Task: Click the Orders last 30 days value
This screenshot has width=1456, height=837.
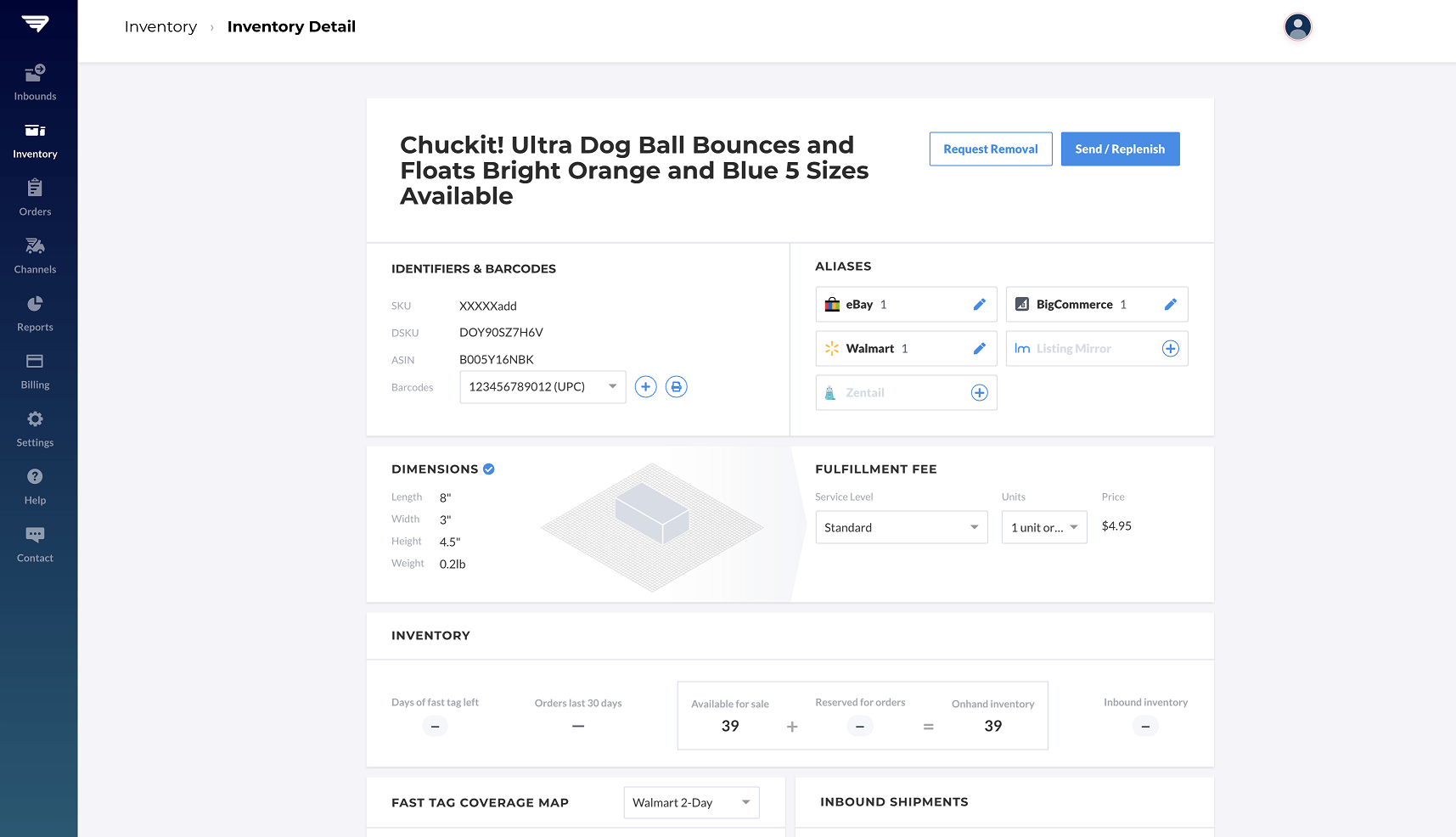Action: 578,726
